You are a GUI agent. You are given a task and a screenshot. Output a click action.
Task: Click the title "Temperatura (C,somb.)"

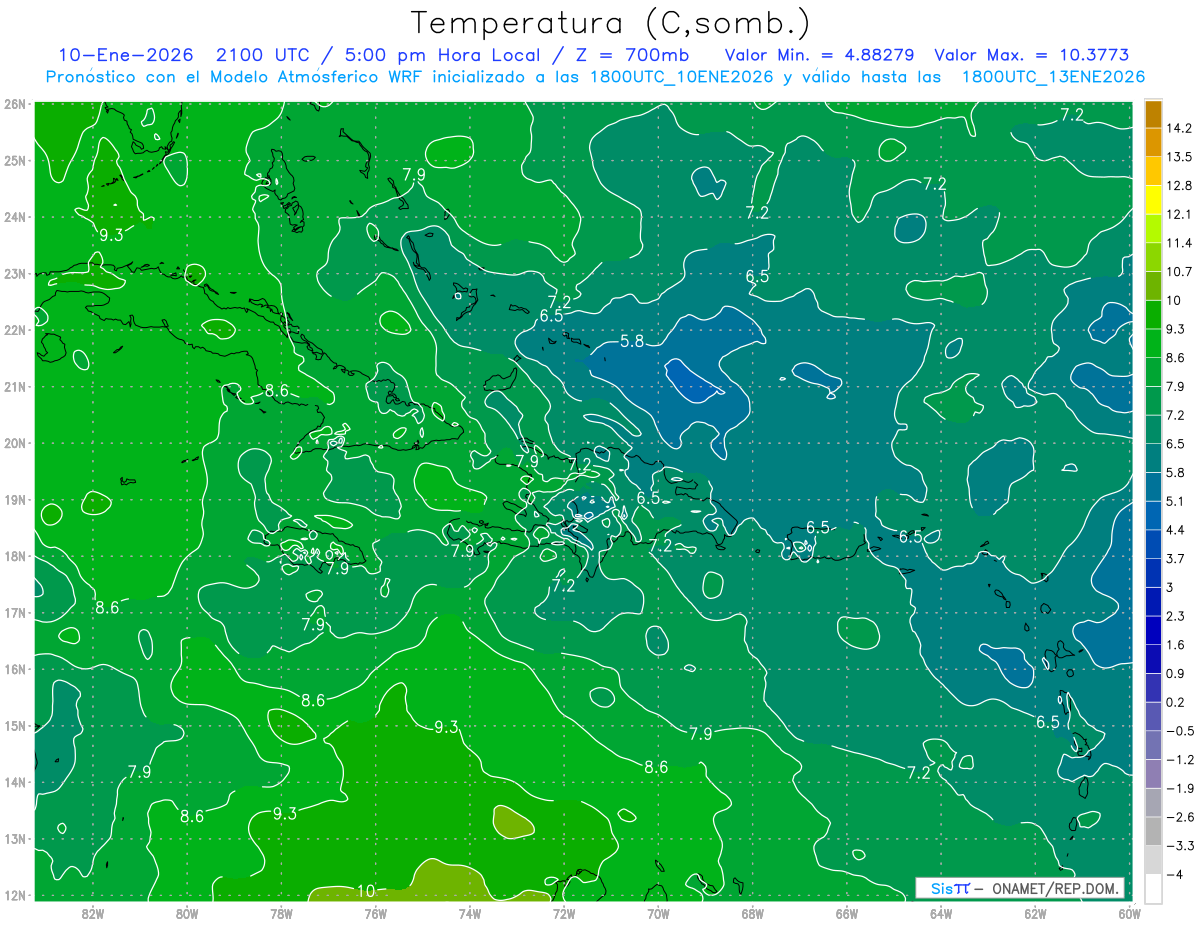(611, 24)
